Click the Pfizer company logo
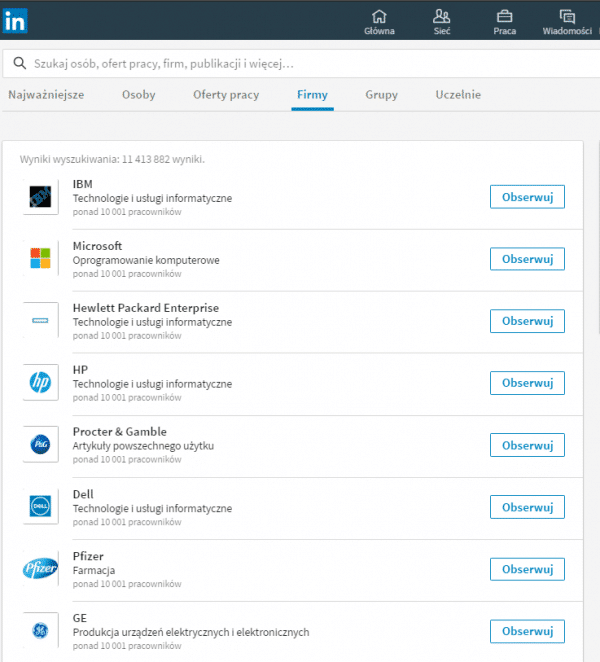 (41, 568)
